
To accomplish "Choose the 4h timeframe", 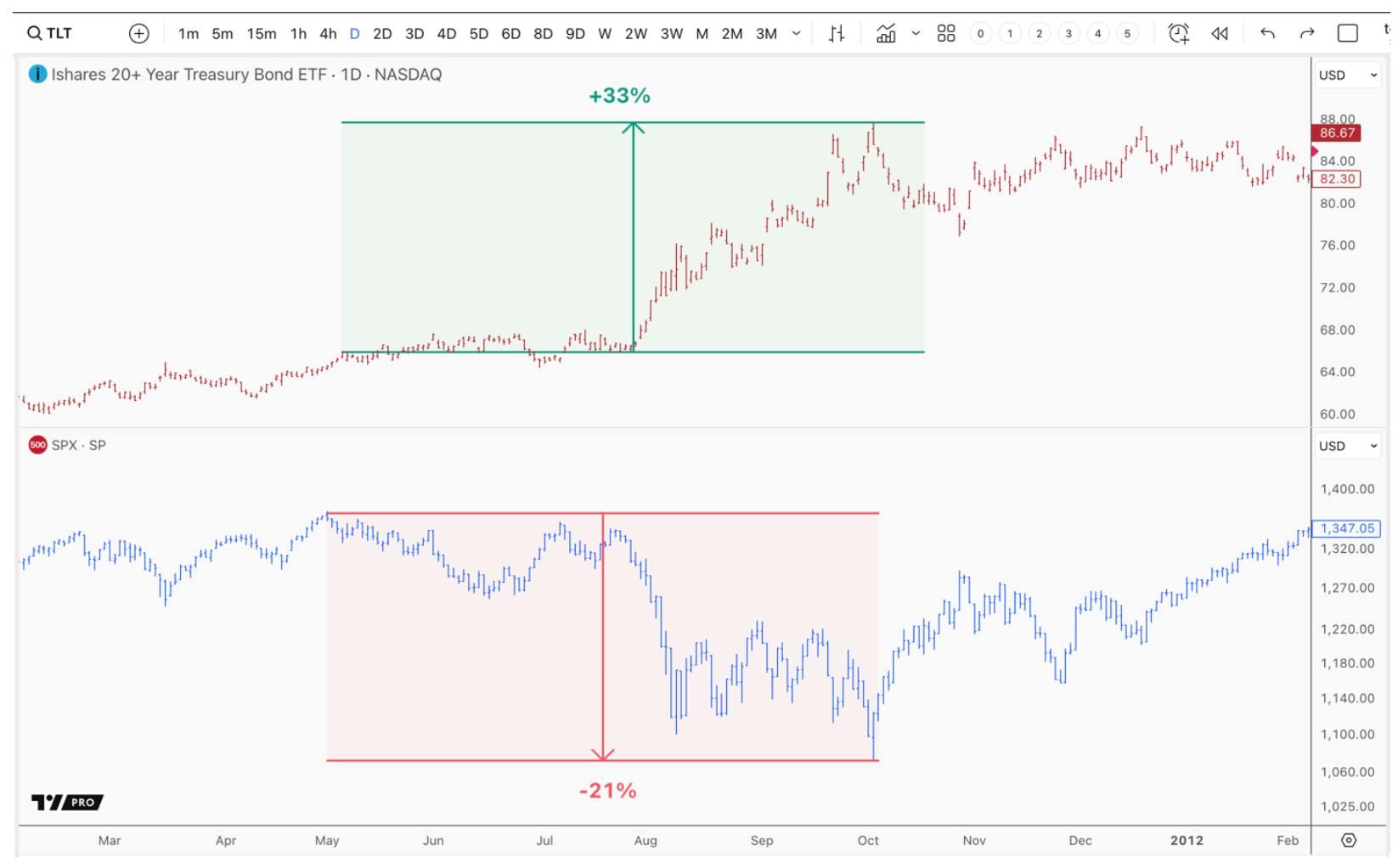I will [328, 33].
